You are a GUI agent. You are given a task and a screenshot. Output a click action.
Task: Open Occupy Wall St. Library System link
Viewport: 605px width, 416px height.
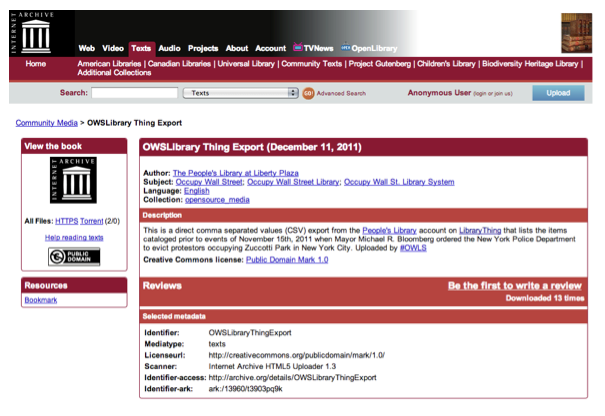point(399,182)
